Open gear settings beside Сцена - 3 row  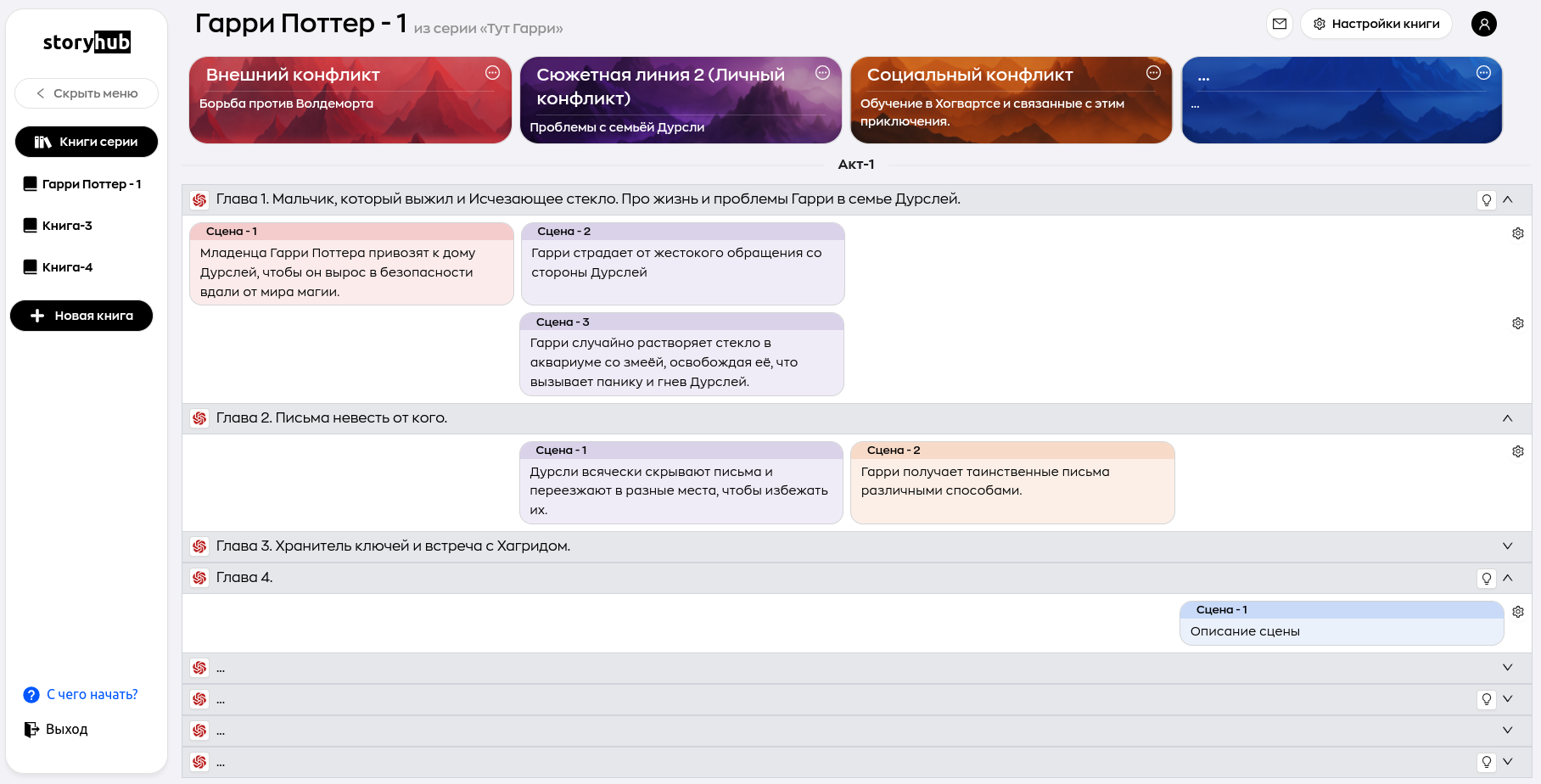pos(1517,323)
